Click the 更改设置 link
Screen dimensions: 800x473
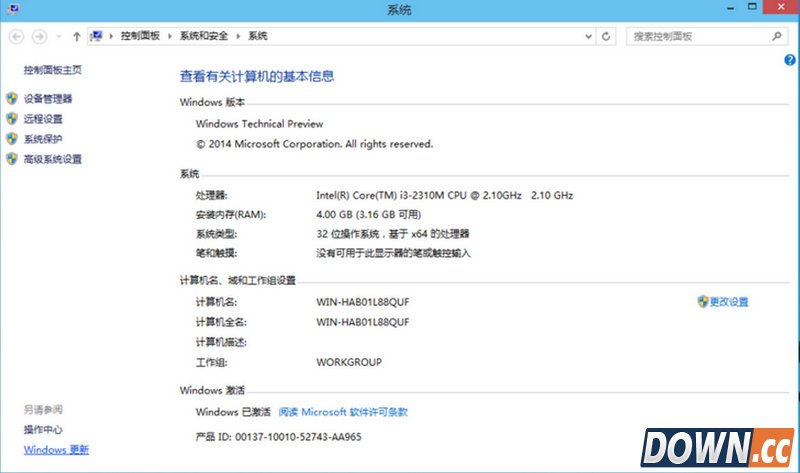coord(729,302)
